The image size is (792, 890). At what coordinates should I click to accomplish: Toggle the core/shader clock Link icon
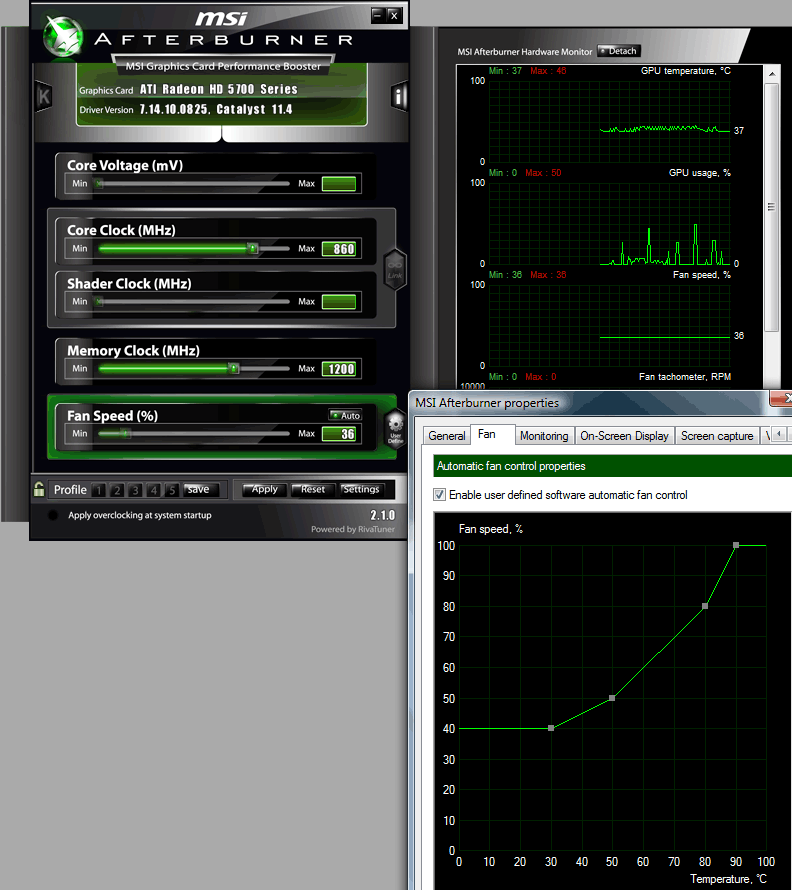coord(395,269)
